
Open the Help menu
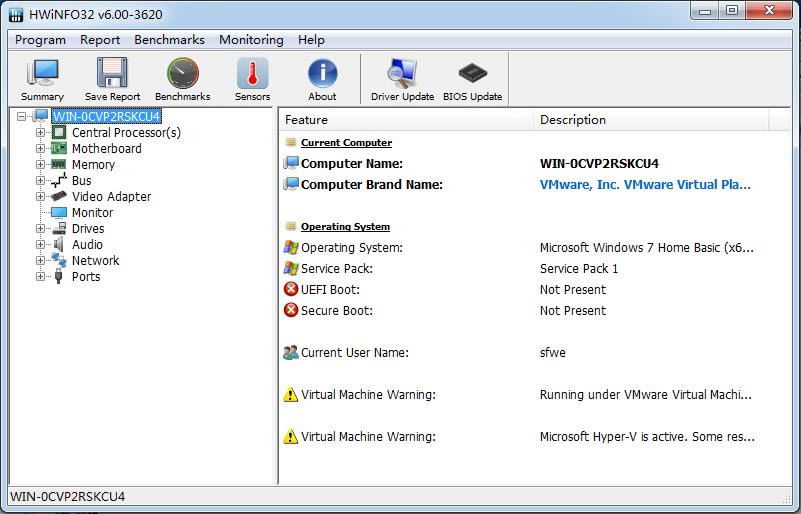(312, 40)
